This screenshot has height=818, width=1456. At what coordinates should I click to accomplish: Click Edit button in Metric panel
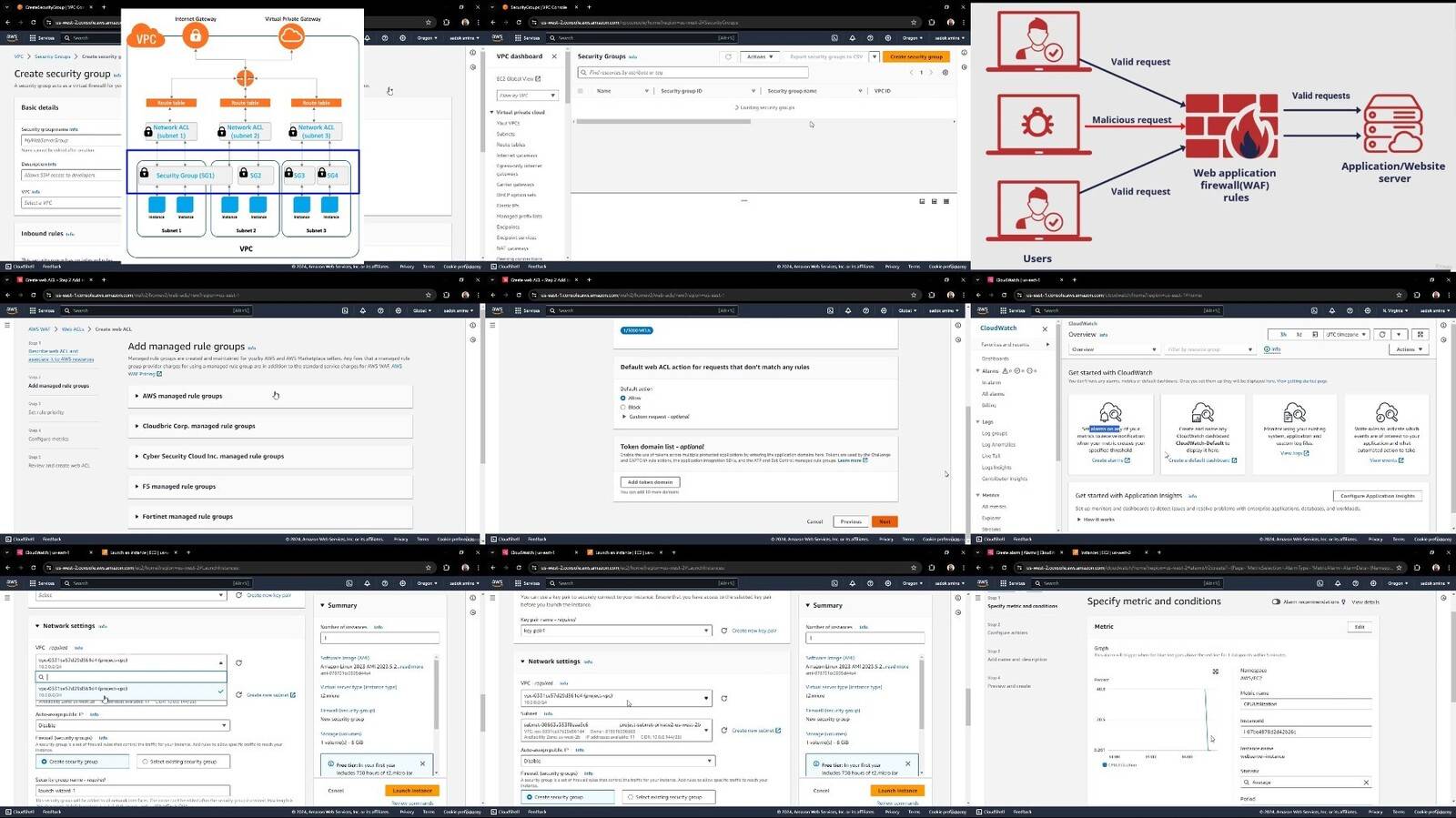click(x=1360, y=627)
